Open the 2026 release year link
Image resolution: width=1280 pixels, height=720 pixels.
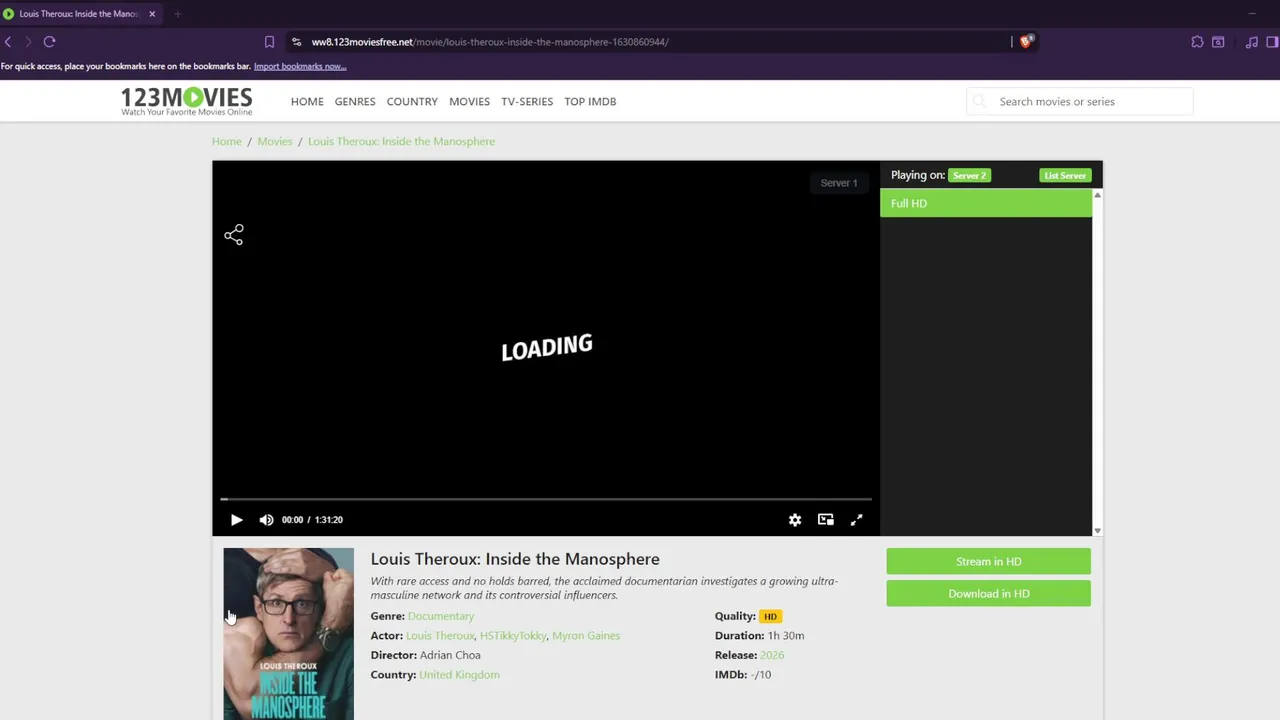(x=772, y=655)
